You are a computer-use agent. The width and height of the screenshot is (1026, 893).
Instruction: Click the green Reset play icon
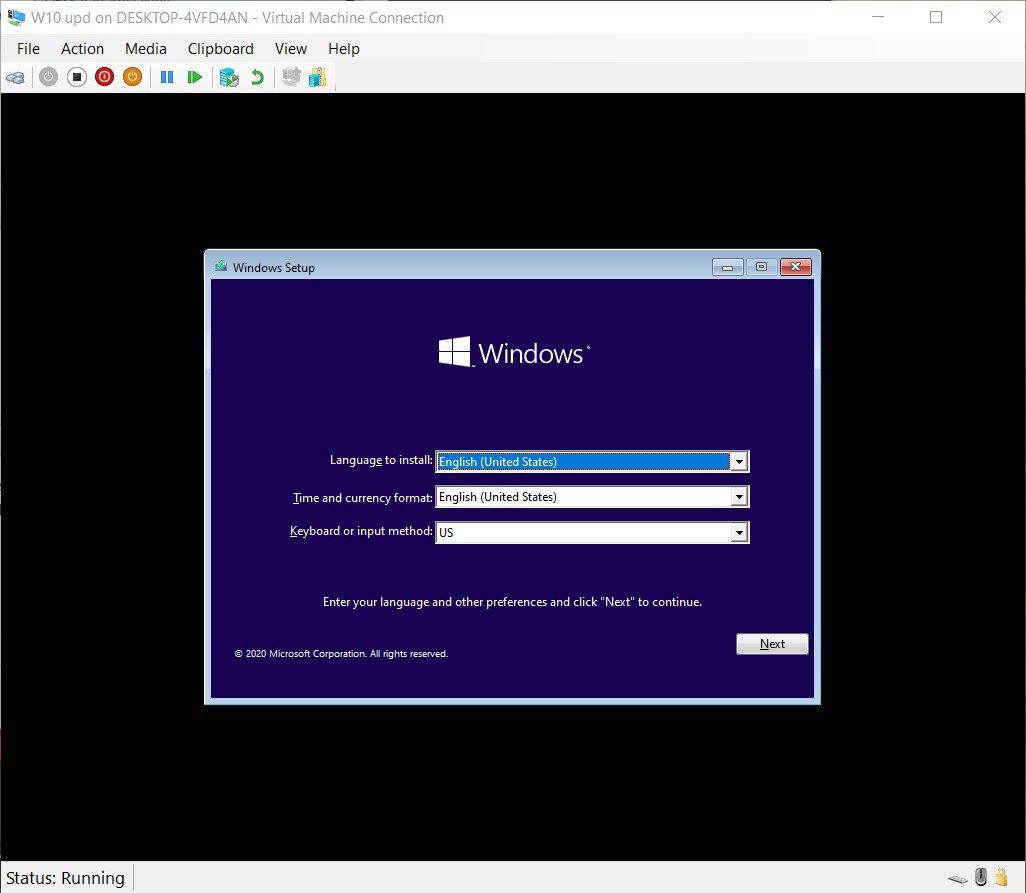click(194, 77)
